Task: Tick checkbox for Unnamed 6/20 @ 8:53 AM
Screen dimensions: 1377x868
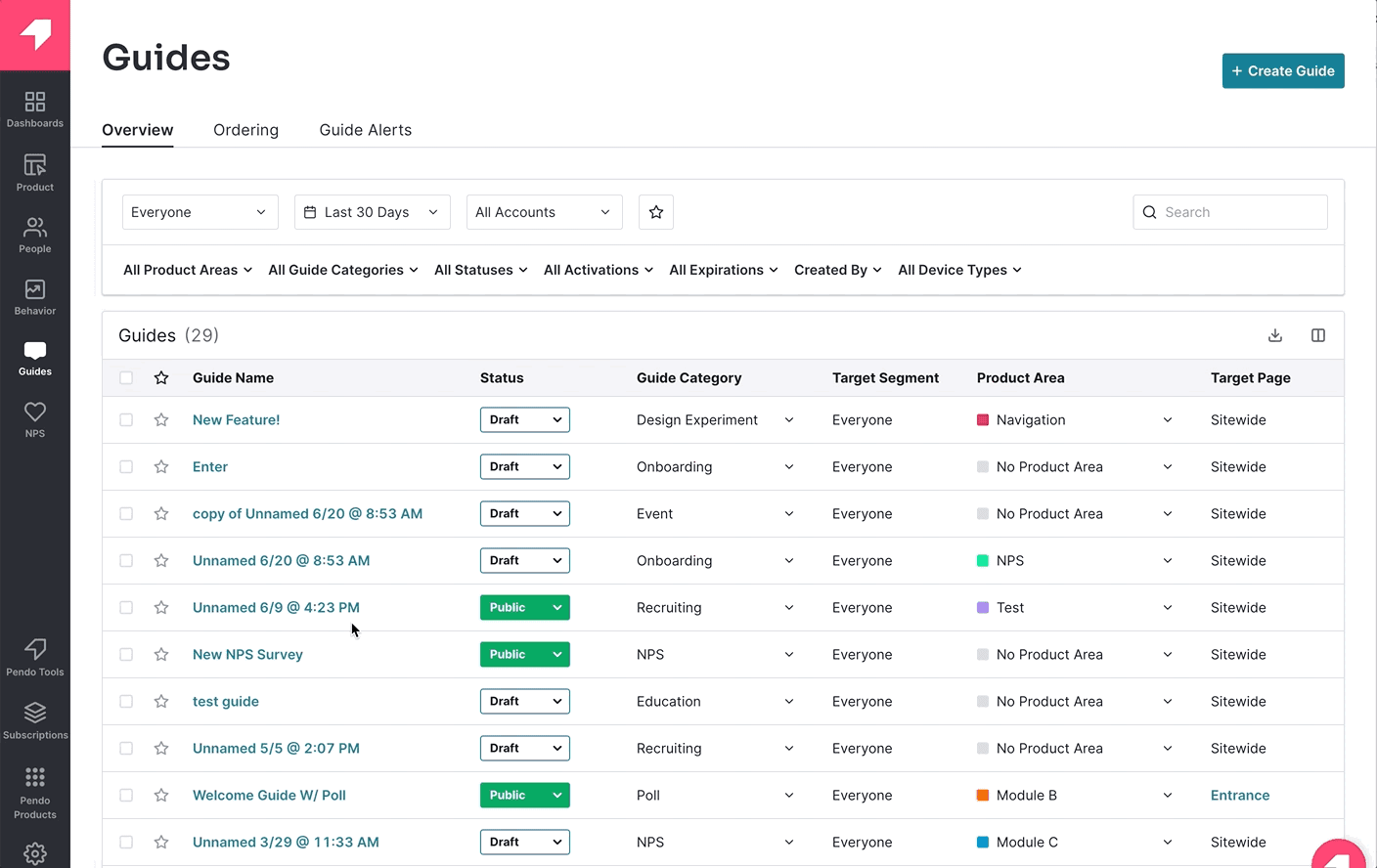Action: click(126, 561)
